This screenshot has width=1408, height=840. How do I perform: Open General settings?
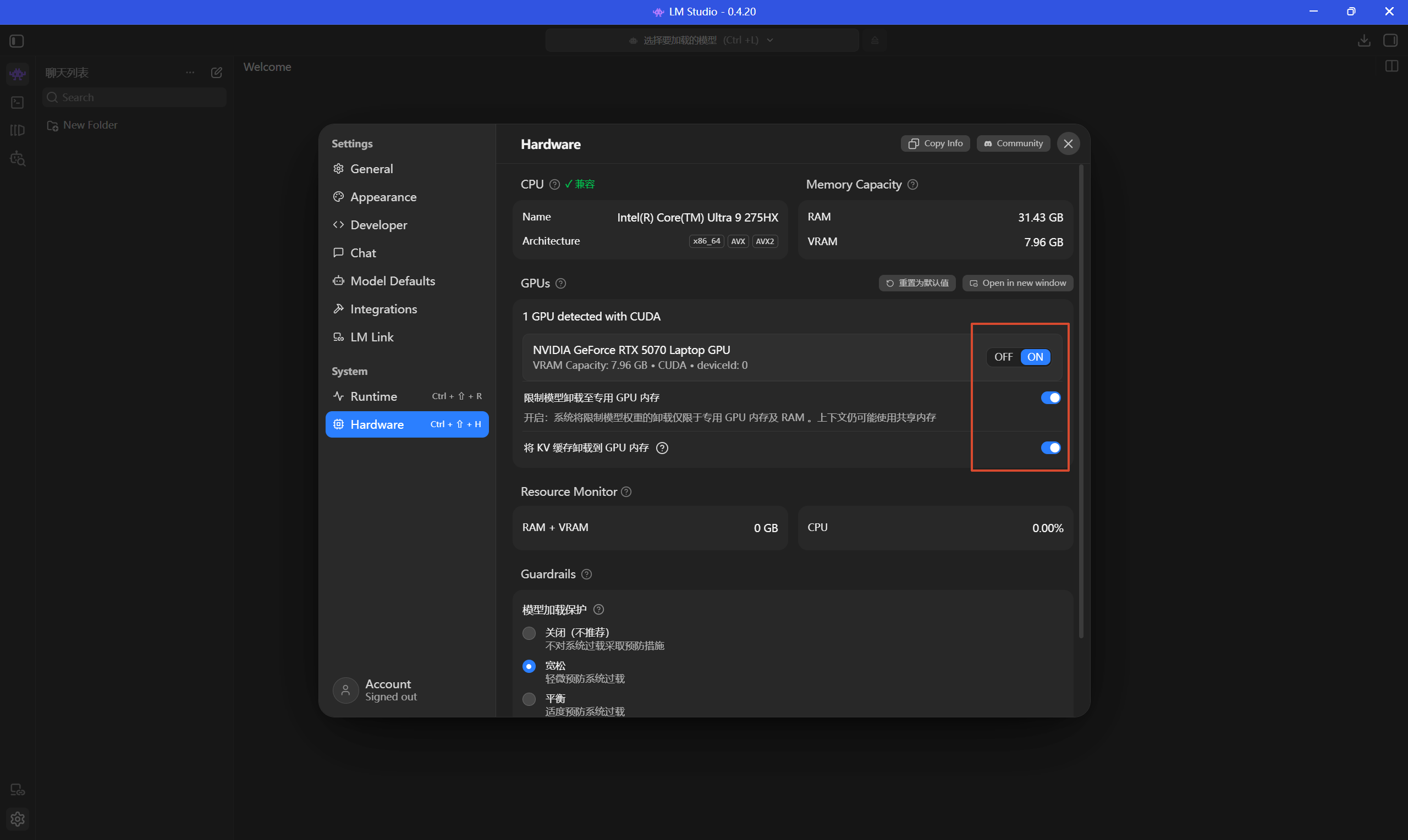(x=407, y=169)
